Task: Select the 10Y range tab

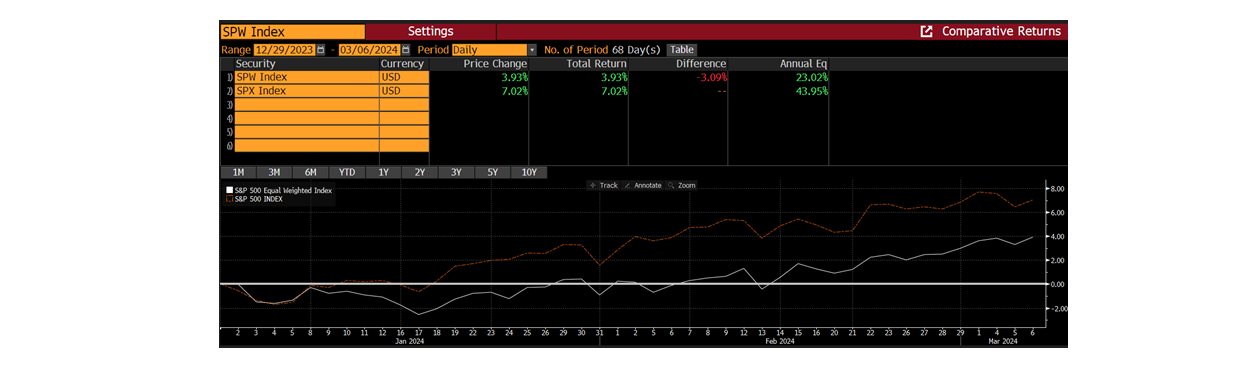Action: (529, 172)
